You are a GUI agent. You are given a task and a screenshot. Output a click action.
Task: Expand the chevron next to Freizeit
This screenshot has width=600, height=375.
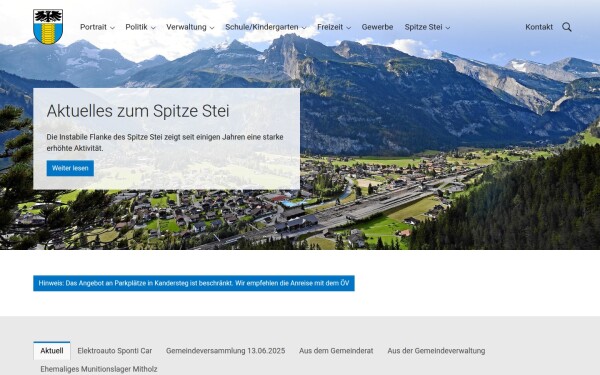click(x=349, y=28)
